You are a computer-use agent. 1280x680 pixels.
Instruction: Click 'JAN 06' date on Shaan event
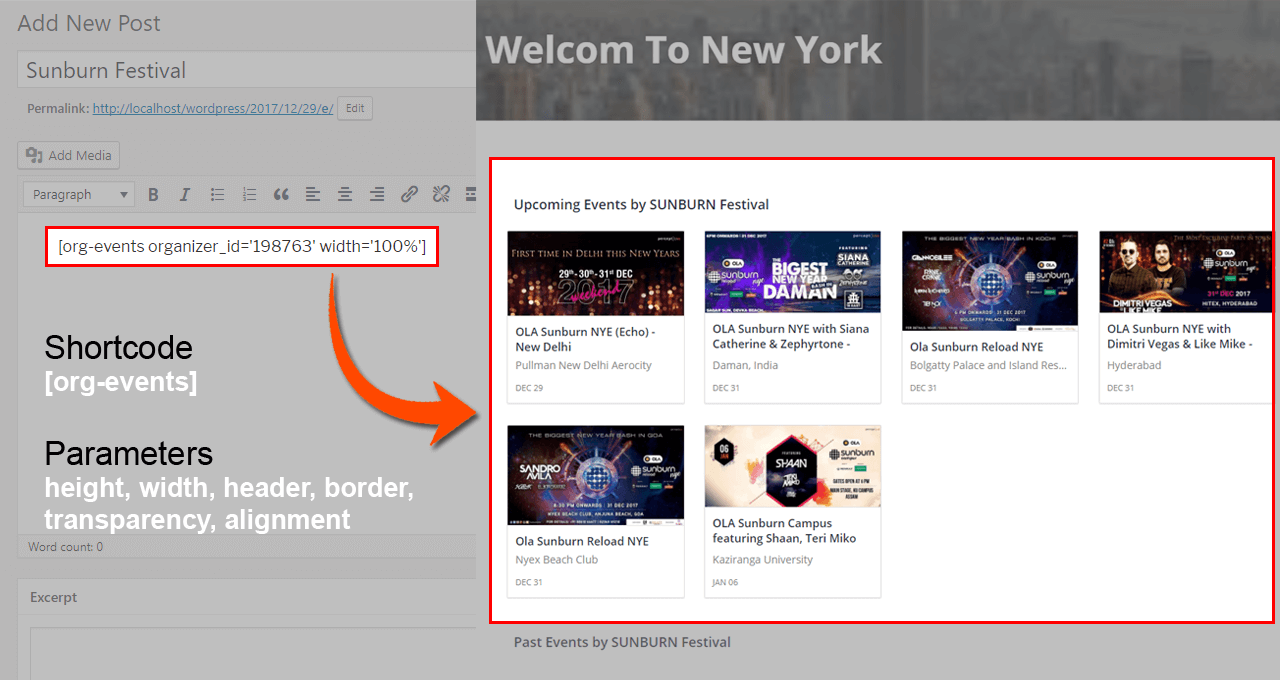coord(726,582)
